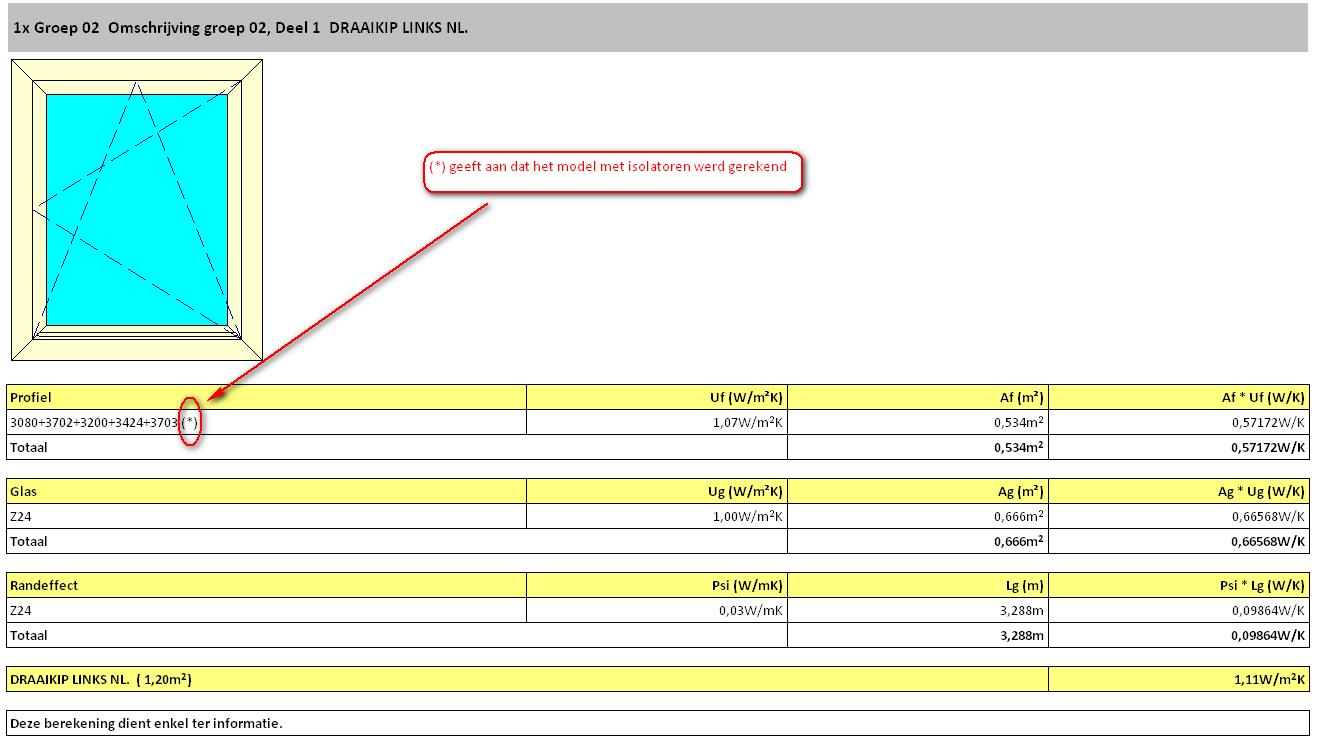Click the profile area value '0,534m²' in the profile row
The width and height of the screenshot is (1317, 738).
coord(1019,422)
